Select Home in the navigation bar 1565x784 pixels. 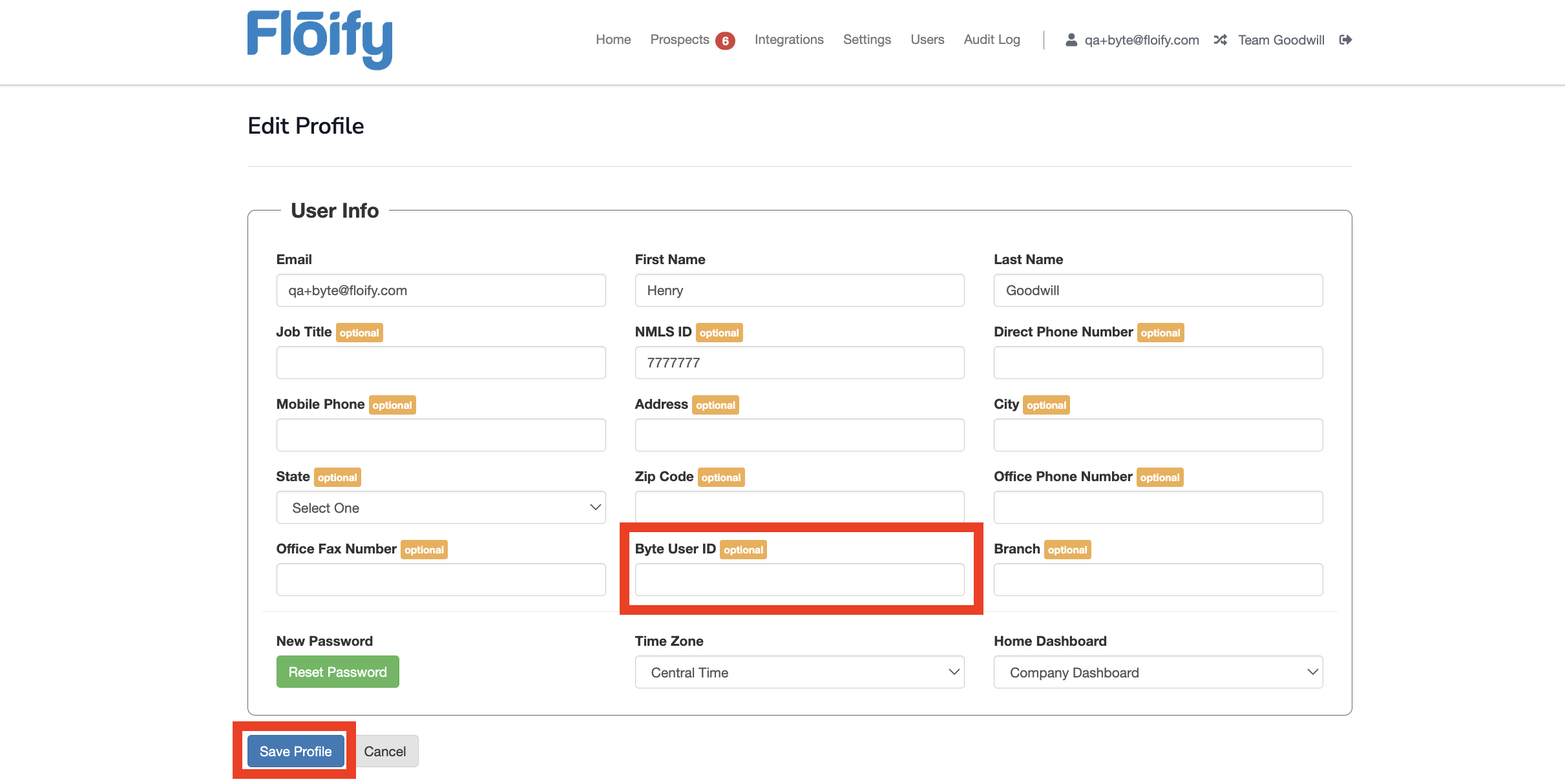613,39
